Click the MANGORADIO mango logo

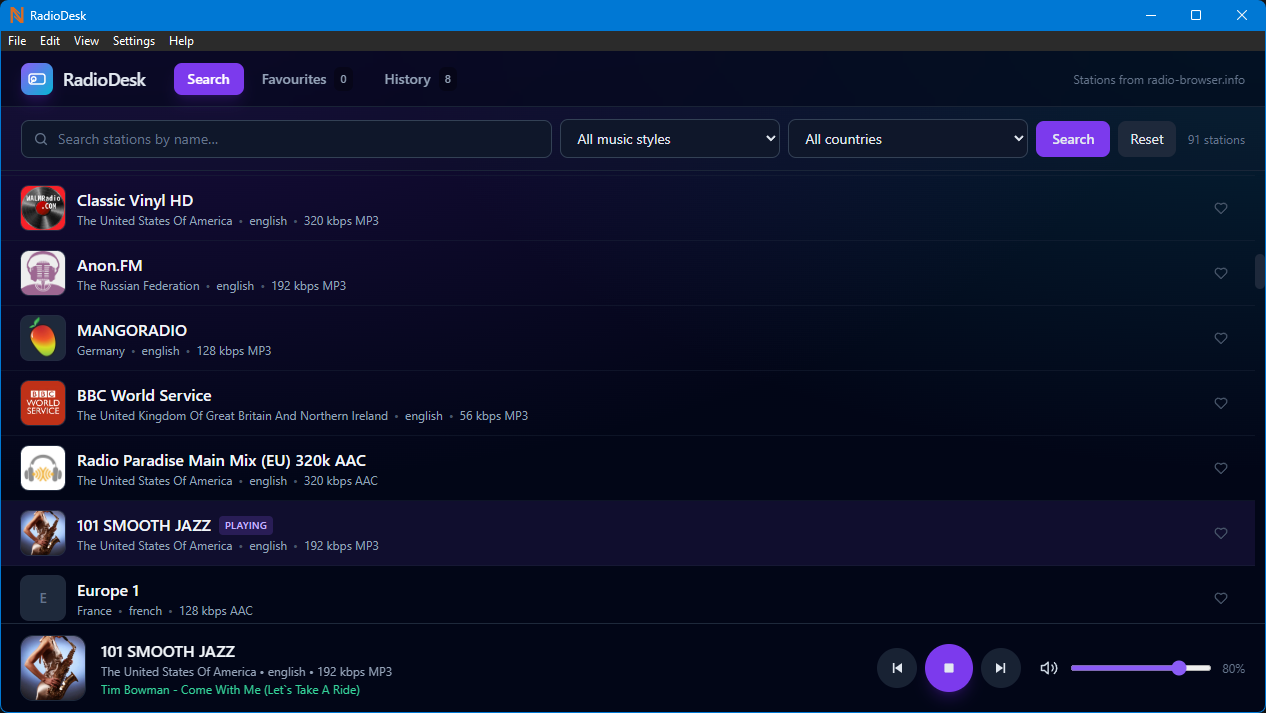click(x=43, y=338)
